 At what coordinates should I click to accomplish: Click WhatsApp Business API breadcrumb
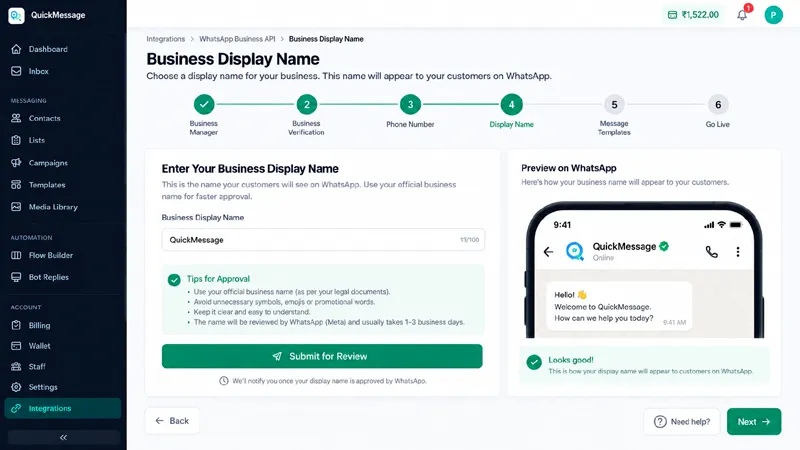tap(237, 39)
